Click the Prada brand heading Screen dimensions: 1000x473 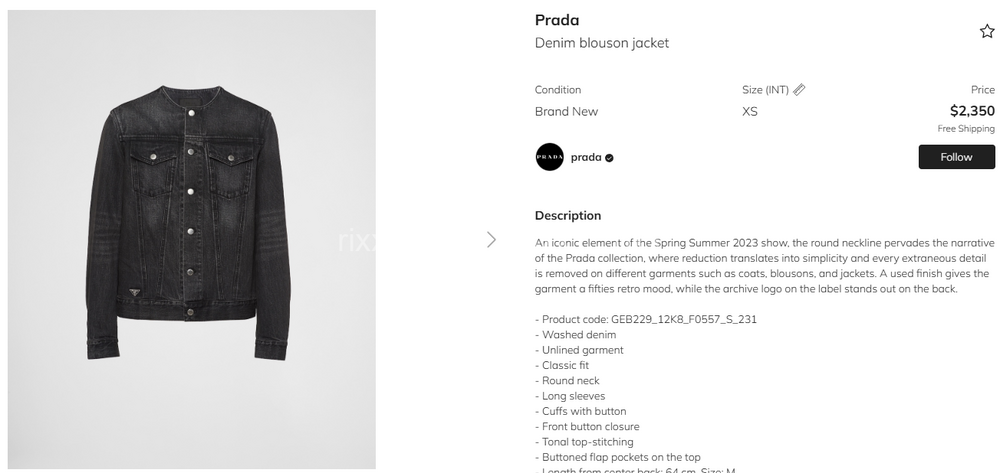557,20
